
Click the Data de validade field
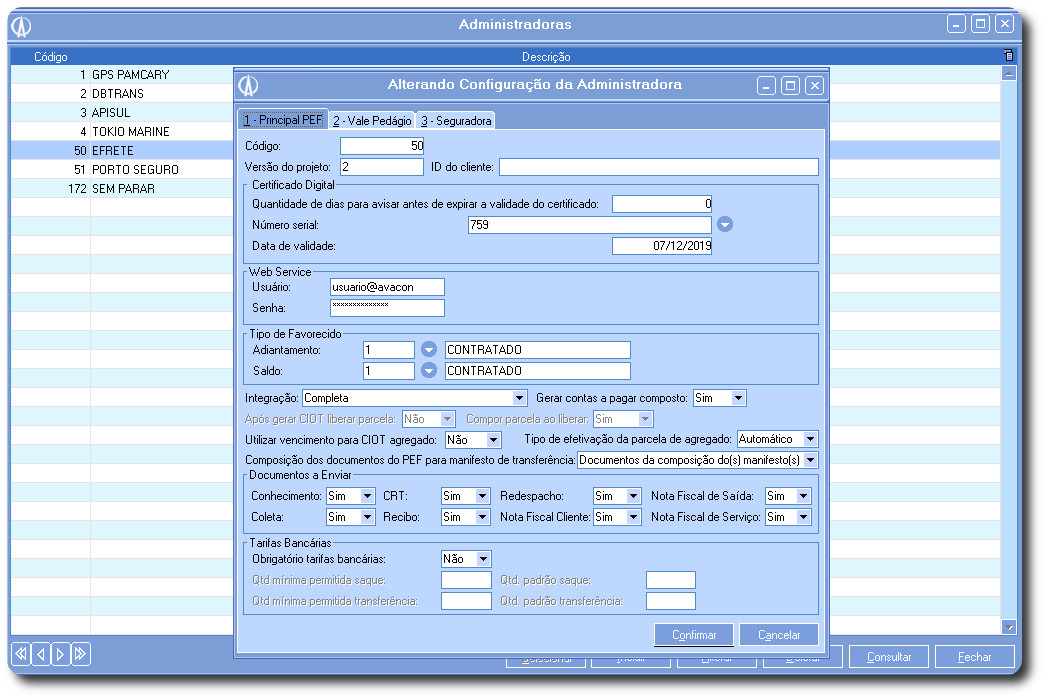tap(662, 246)
